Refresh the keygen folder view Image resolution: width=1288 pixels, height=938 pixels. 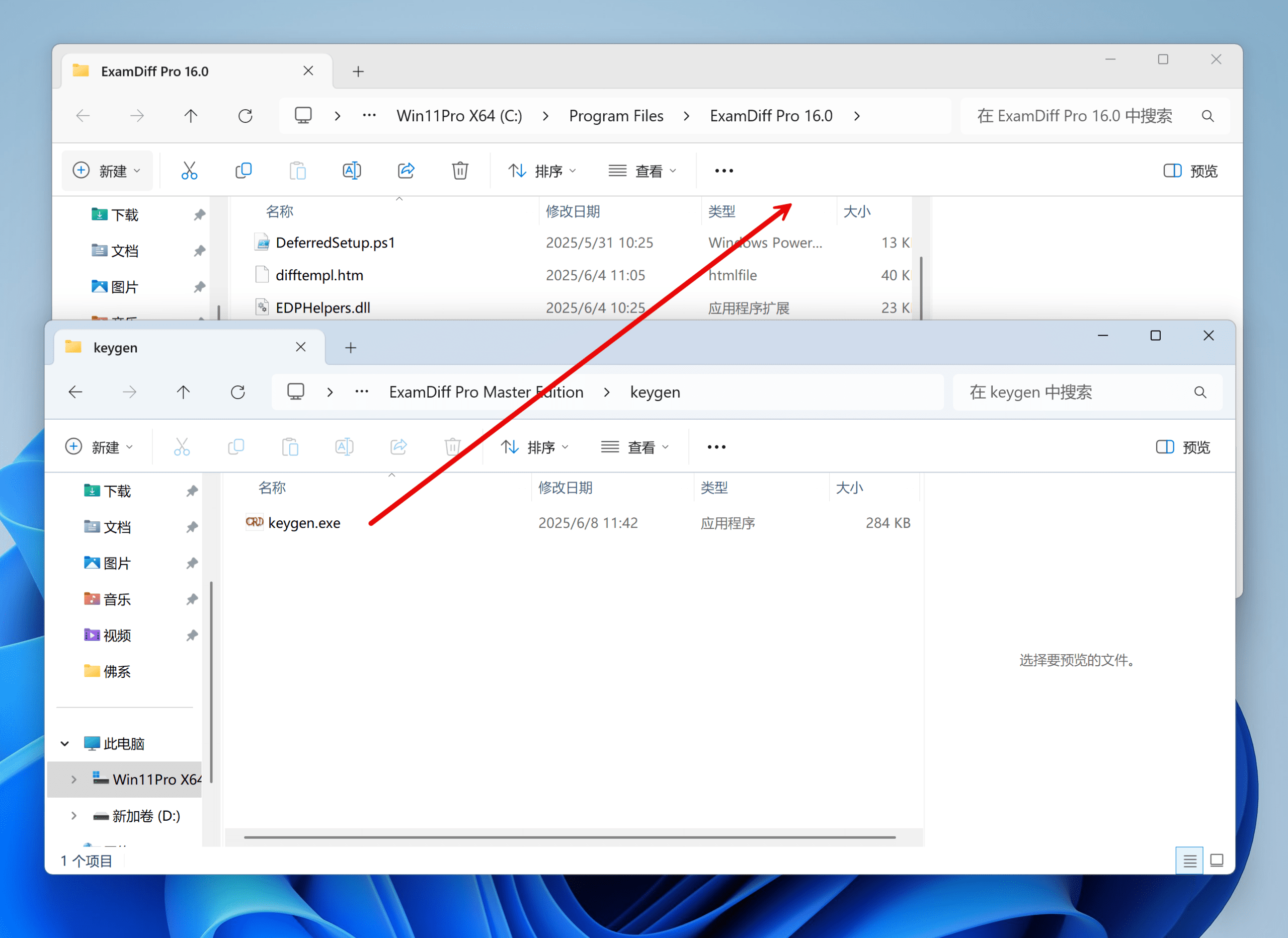(x=238, y=392)
